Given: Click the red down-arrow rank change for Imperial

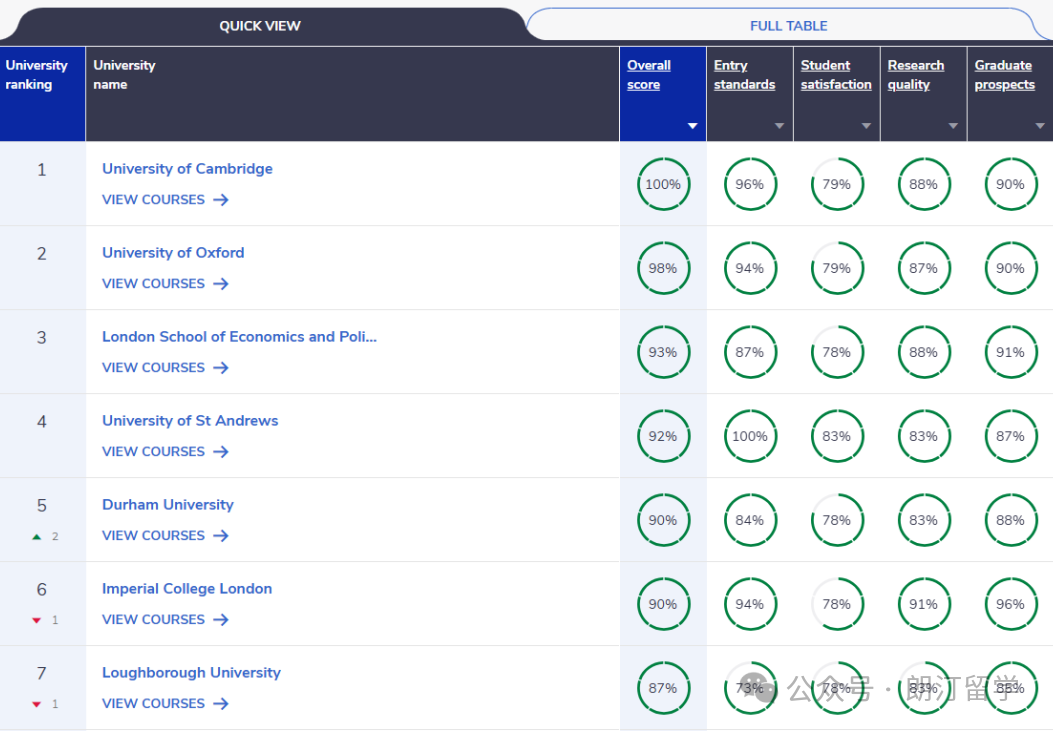Looking at the screenshot, I should [x=37, y=621].
